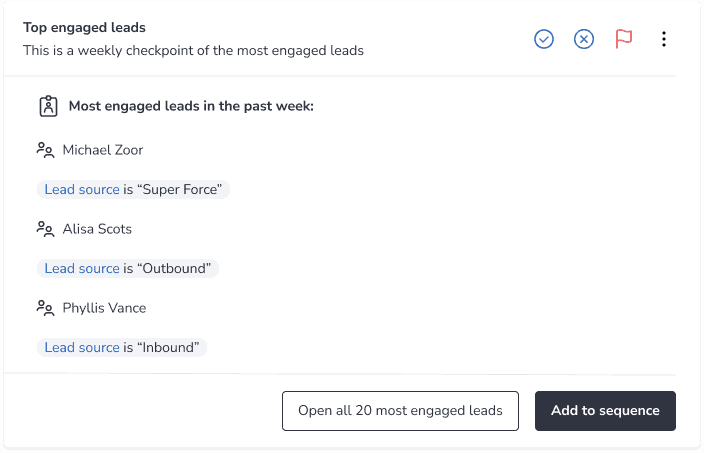Open Phyllis Vance lead name
704x453 pixels.
[104, 308]
